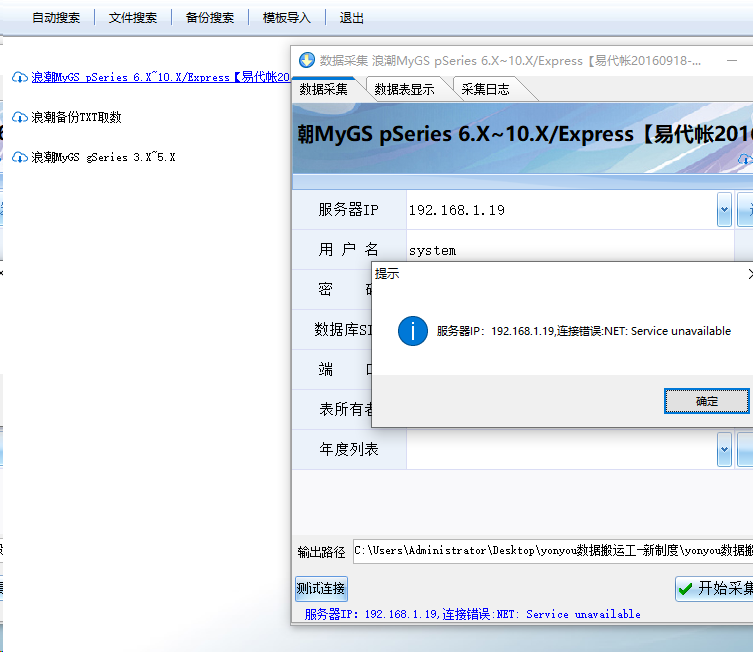Viewport: 753px width, 652px height.
Task: Switch to the 数据表显示 tab
Action: click(x=404, y=89)
